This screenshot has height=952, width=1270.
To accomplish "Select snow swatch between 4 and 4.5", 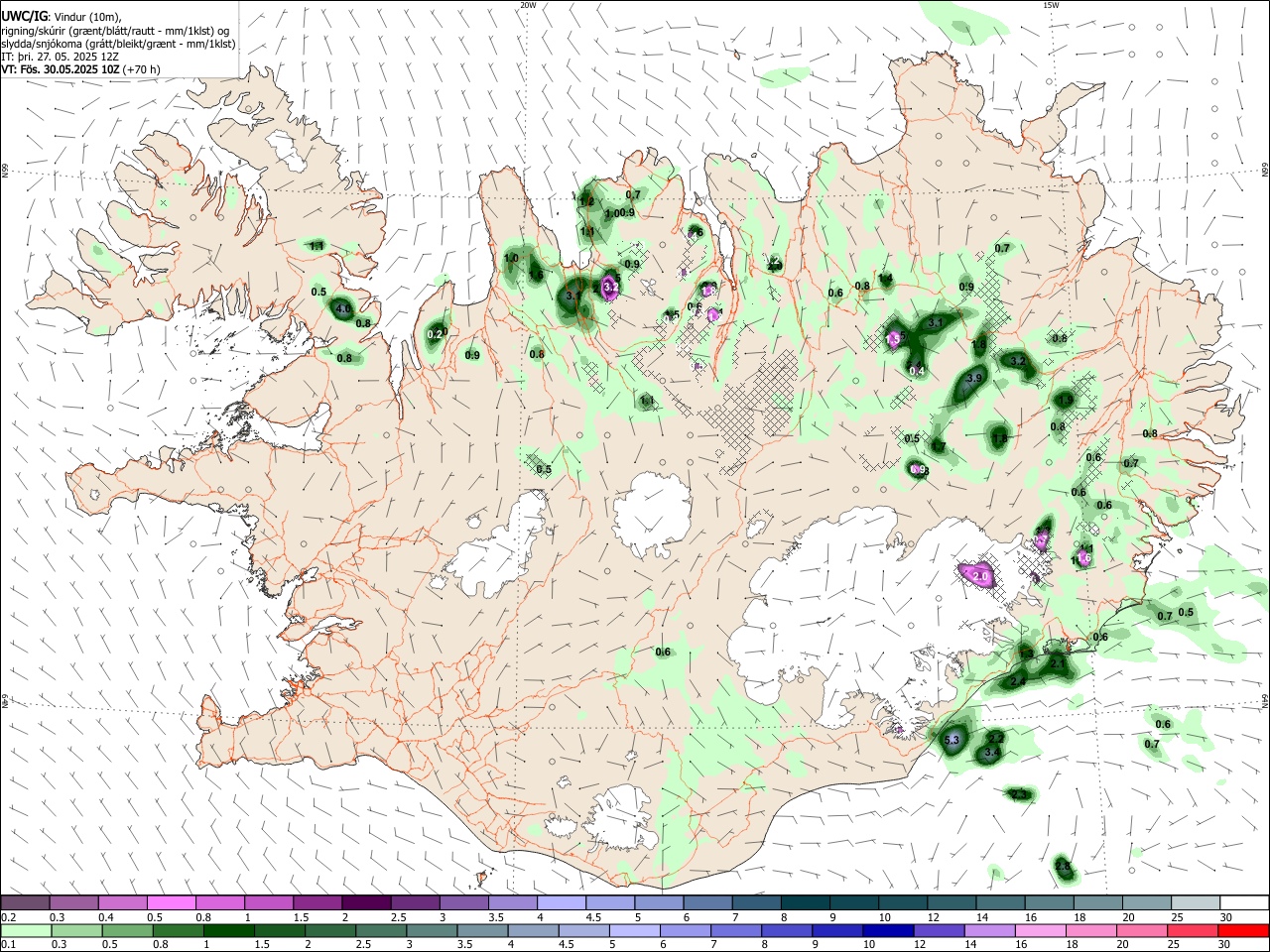I will click(x=562, y=903).
